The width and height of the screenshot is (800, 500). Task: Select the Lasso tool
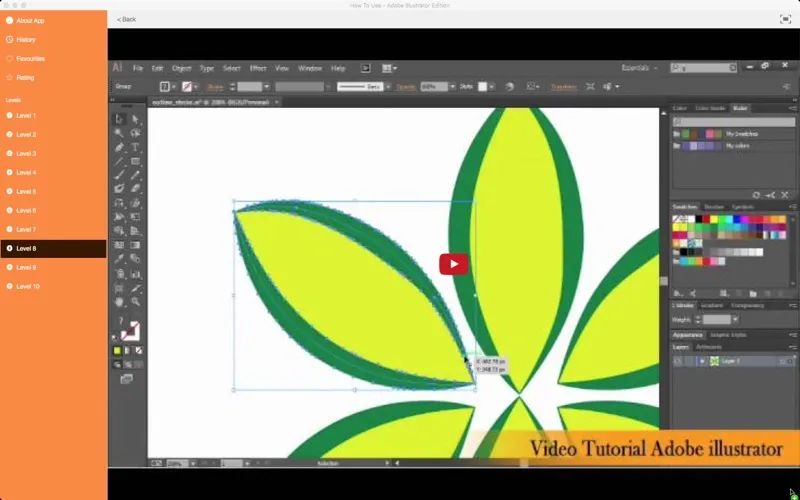point(135,133)
